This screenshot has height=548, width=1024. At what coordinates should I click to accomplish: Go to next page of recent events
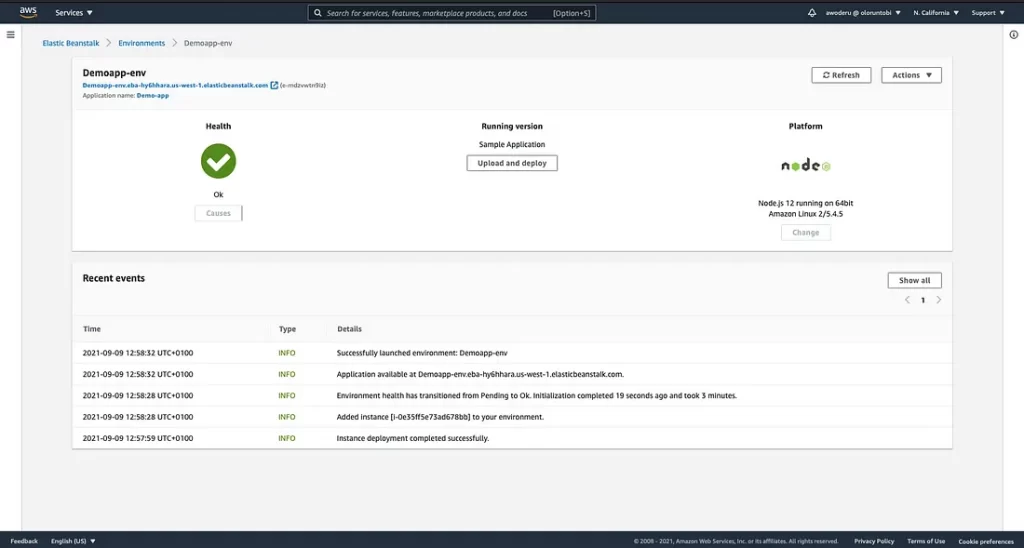point(938,300)
